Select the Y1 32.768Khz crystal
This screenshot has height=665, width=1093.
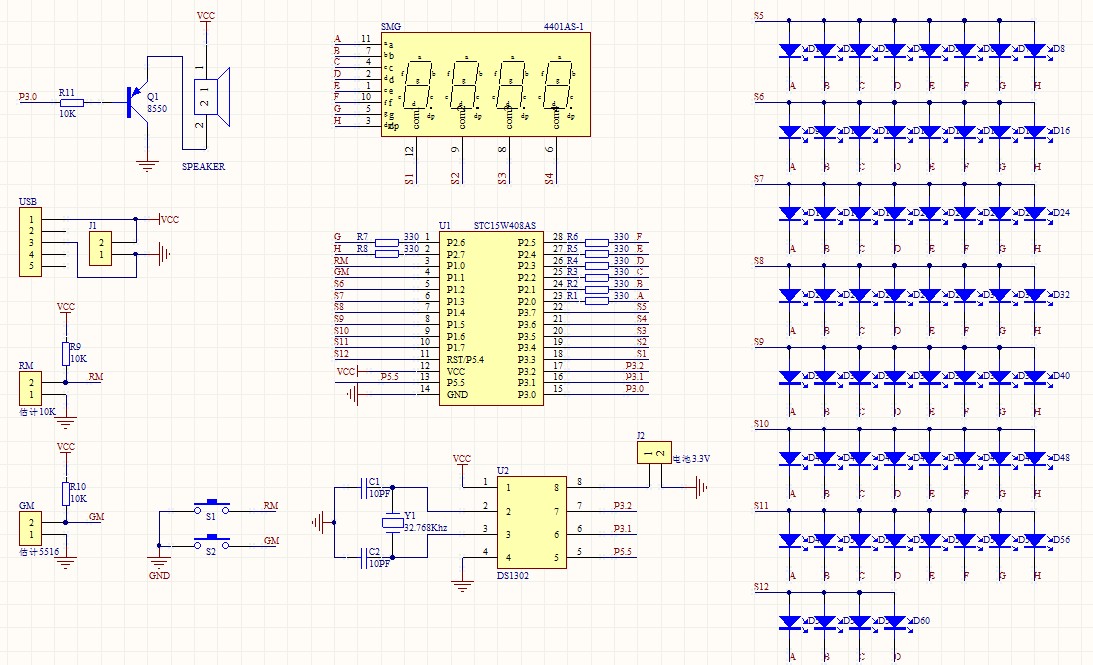click(x=392, y=524)
